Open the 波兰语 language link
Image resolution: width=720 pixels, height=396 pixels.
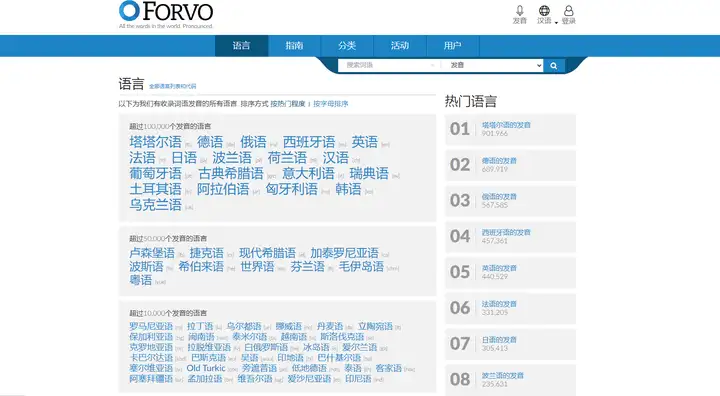[x=232, y=158]
